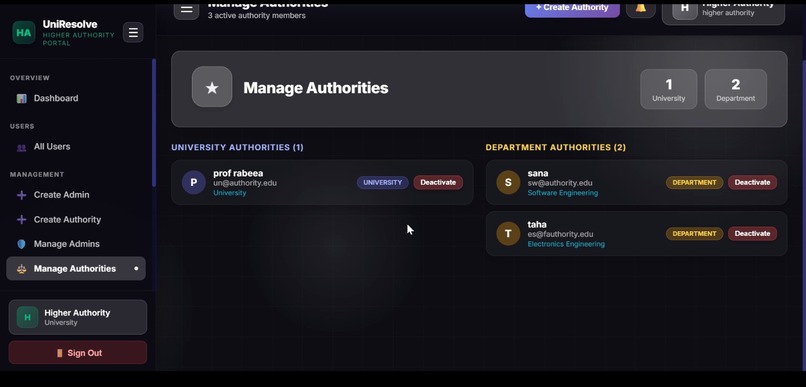Deactivate taha's account
Viewport: 806px width, 387px height.
(x=752, y=233)
